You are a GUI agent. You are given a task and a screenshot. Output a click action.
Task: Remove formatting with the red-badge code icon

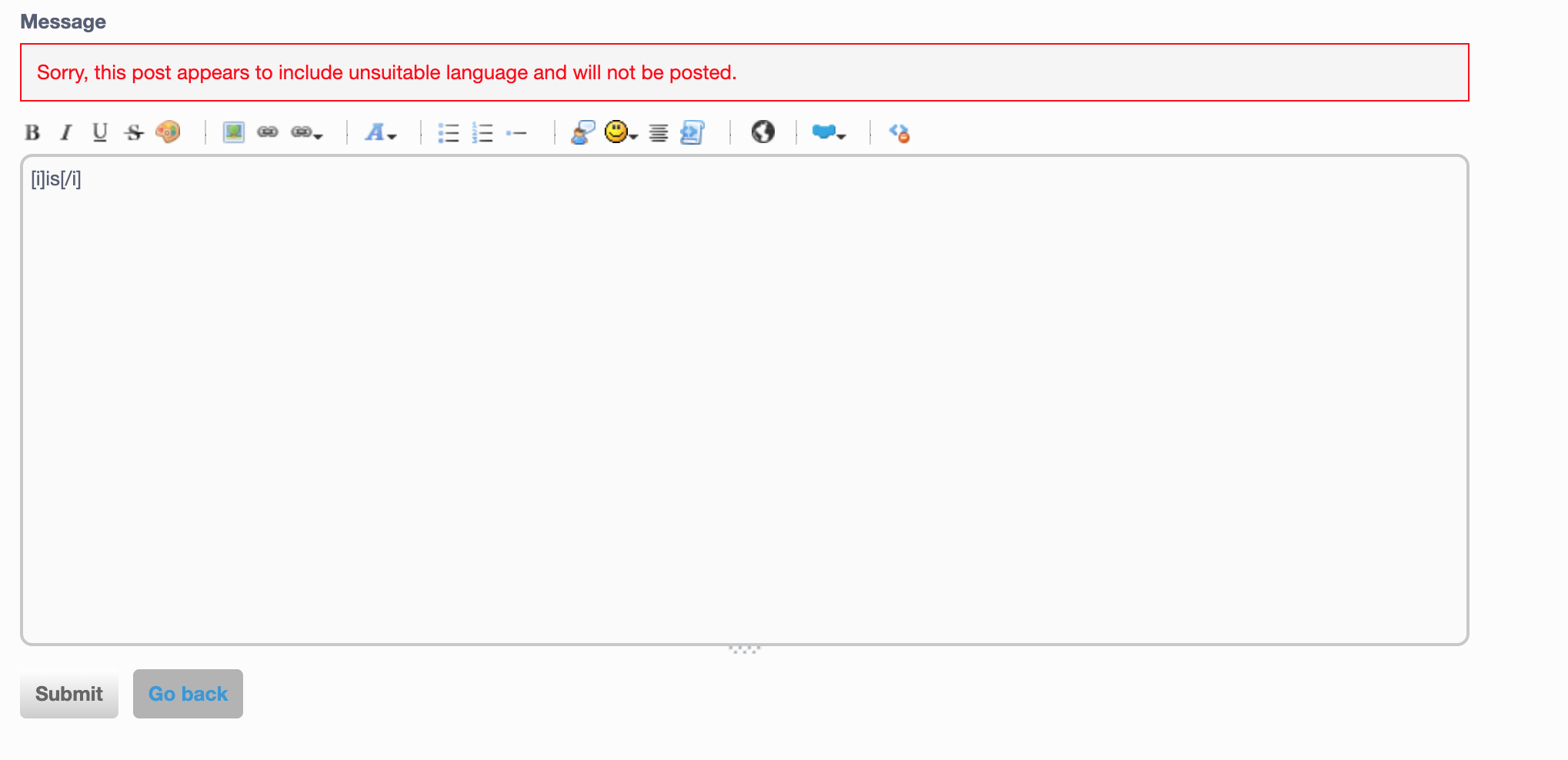coord(899,133)
